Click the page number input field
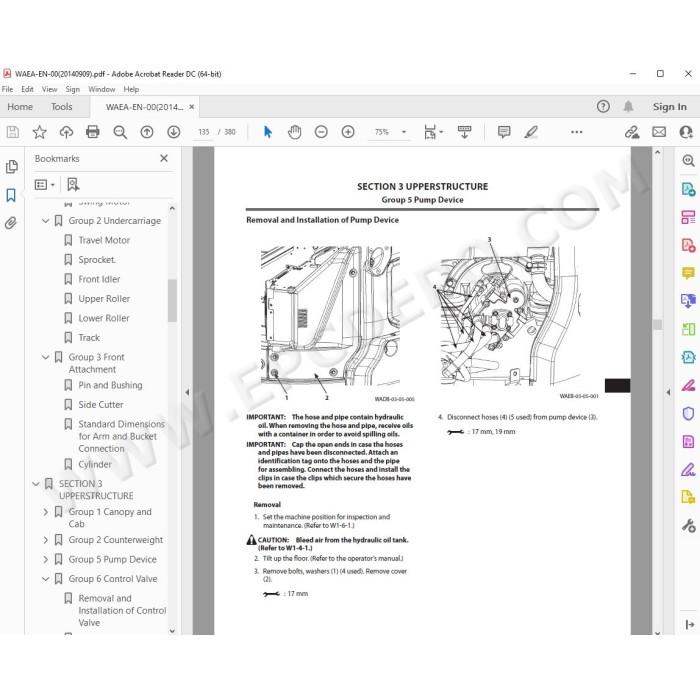This screenshot has height=700, width=700. tap(204, 132)
